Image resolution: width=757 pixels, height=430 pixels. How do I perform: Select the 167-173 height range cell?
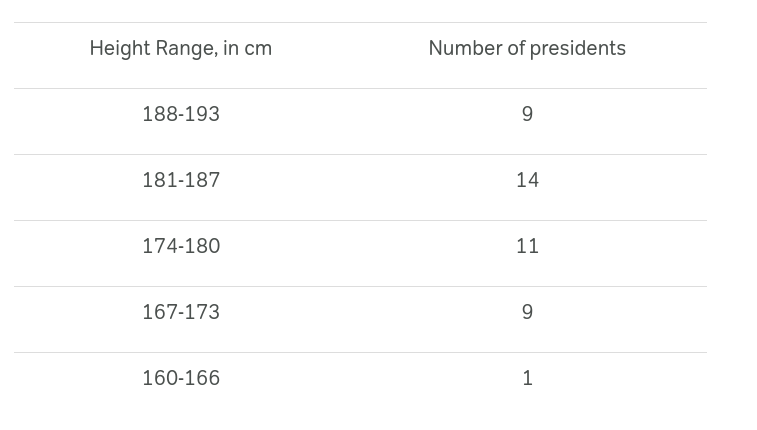[181, 313]
